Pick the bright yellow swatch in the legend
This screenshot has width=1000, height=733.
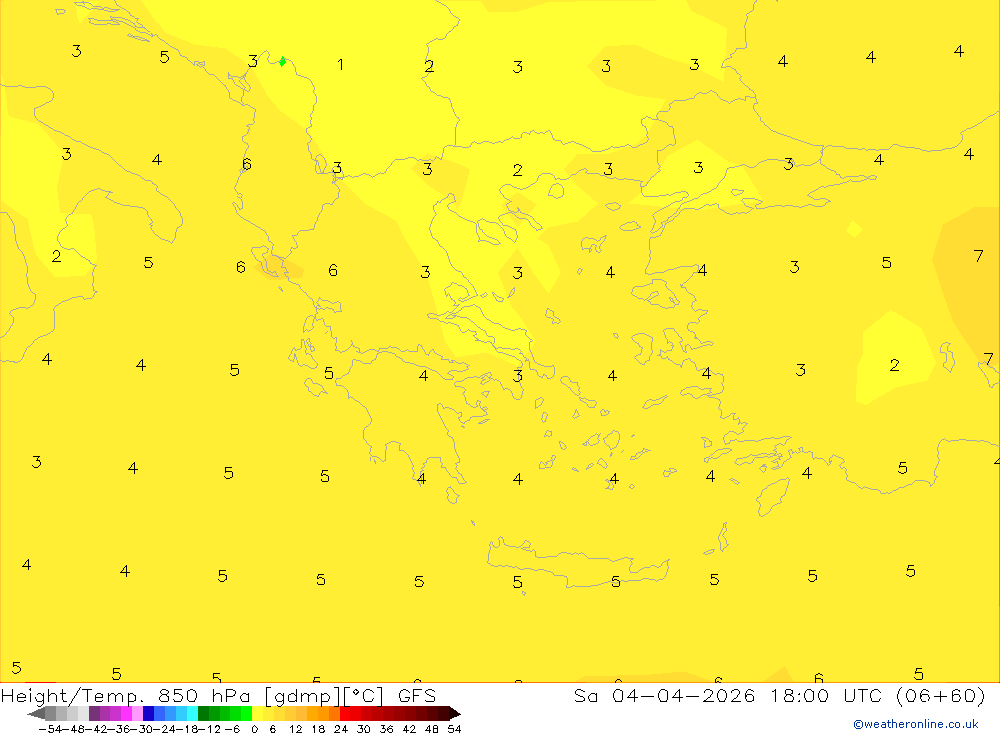point(257,713)
